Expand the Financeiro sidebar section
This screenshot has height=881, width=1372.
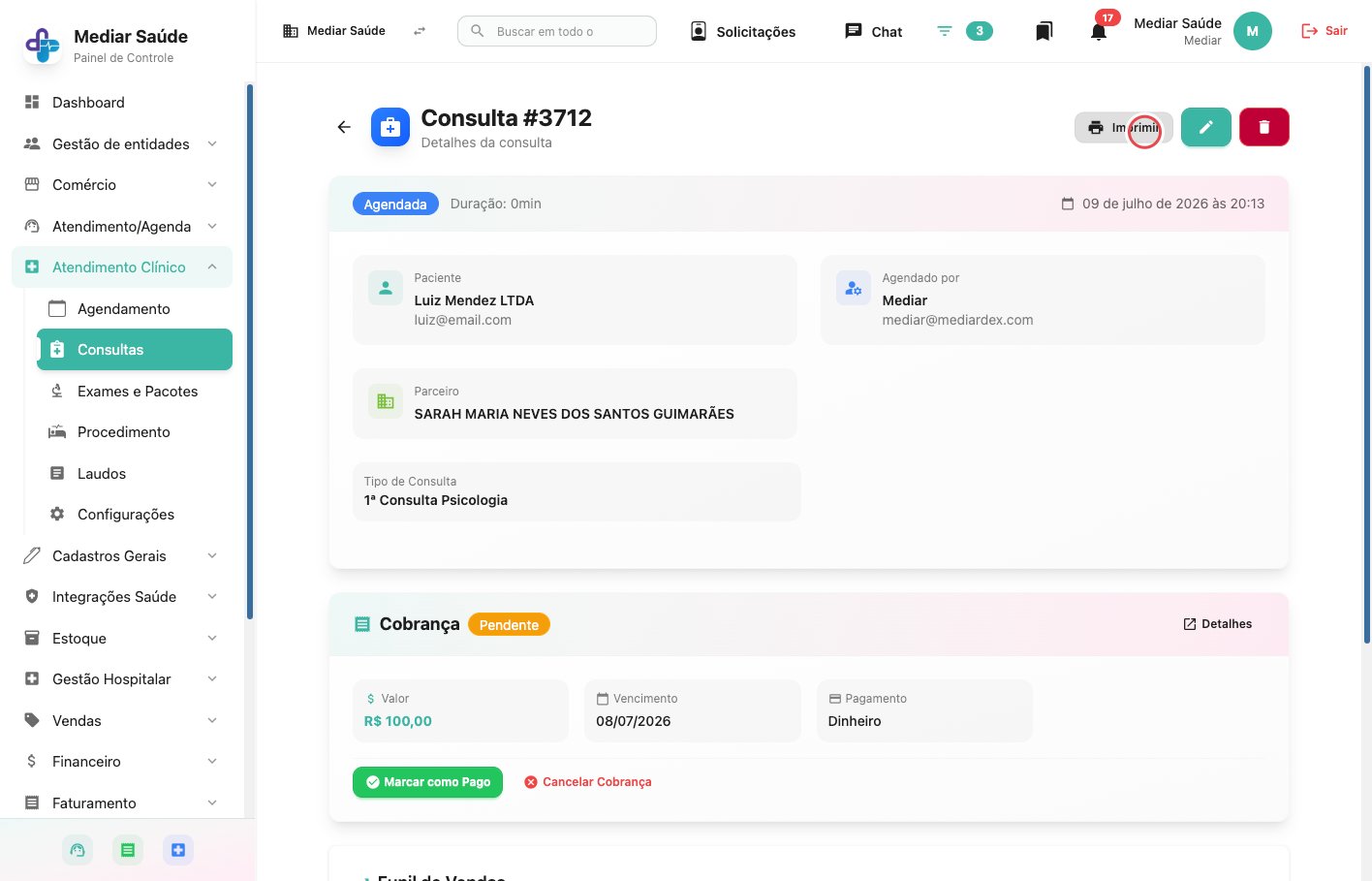(x=122, y=762)
